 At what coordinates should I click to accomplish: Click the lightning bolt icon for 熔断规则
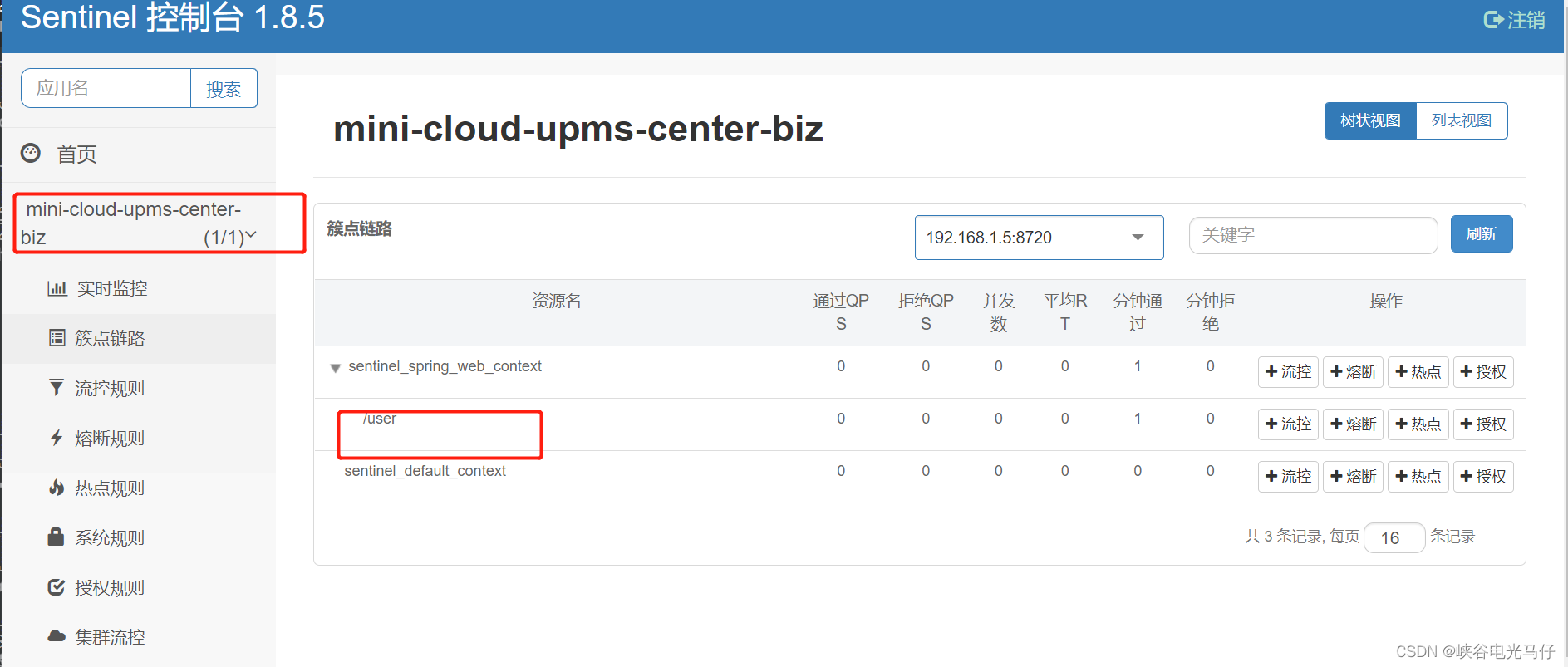[x=57, y=438]
